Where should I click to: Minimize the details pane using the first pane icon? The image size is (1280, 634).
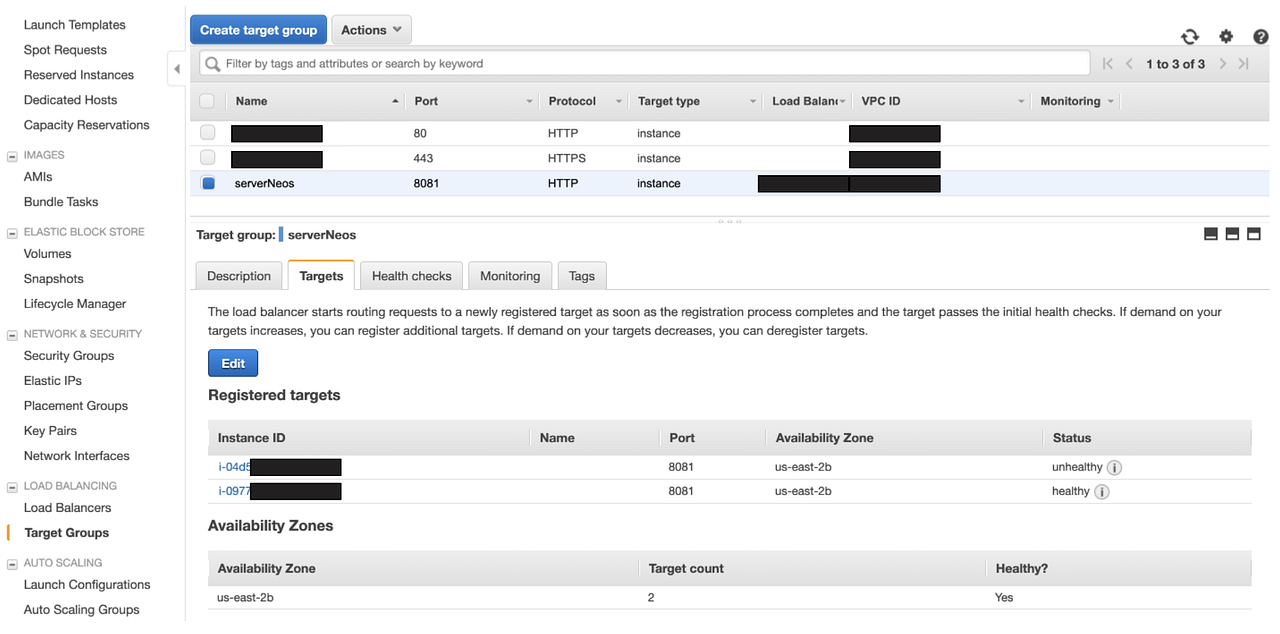tap(1210, 233)
